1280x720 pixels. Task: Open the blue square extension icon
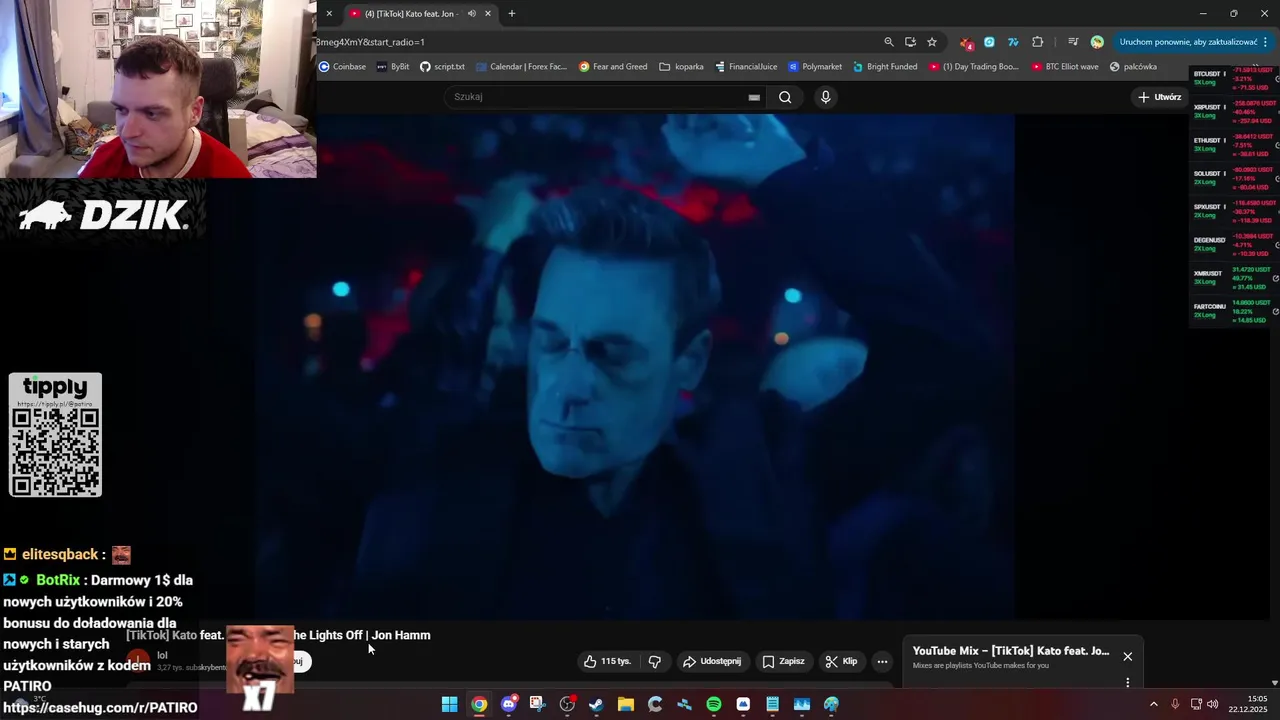(x=989, y=42)
